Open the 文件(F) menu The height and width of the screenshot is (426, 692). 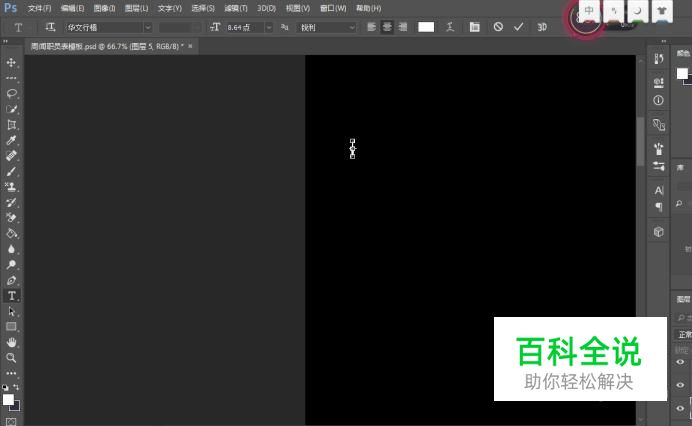[39, 8]
